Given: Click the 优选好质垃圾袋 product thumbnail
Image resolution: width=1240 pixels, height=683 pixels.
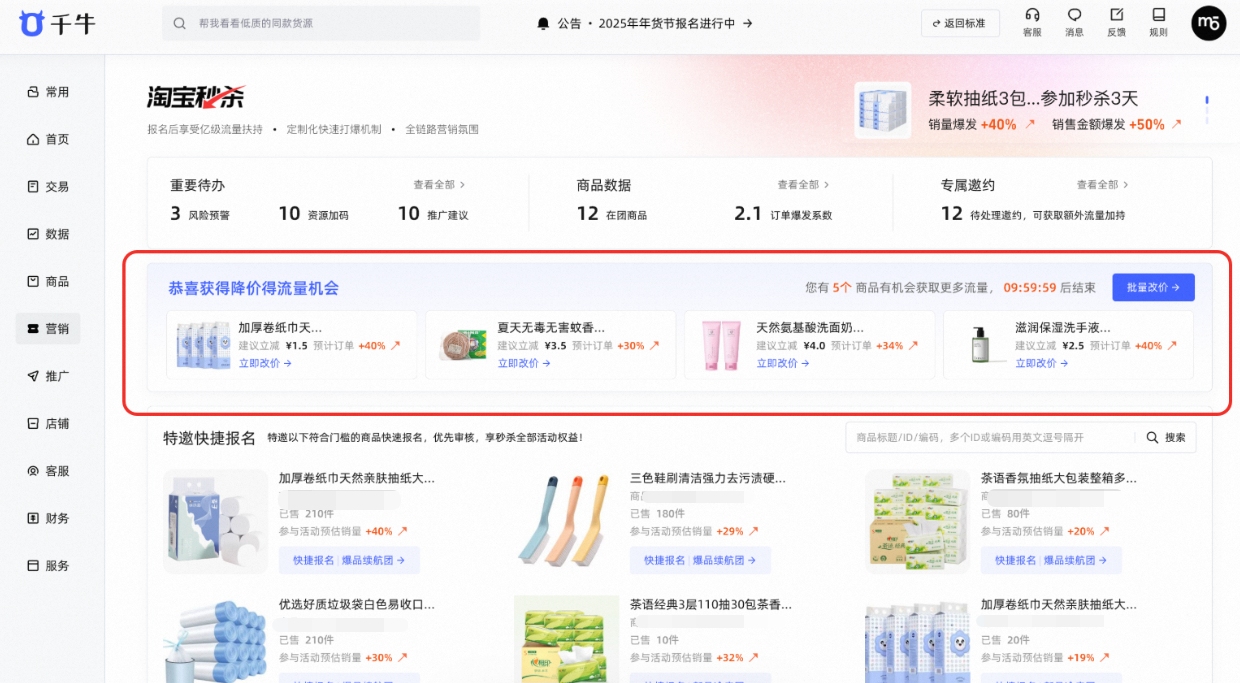Looking at the screenshot, I should pyautogui.click(x=215, y=640).
